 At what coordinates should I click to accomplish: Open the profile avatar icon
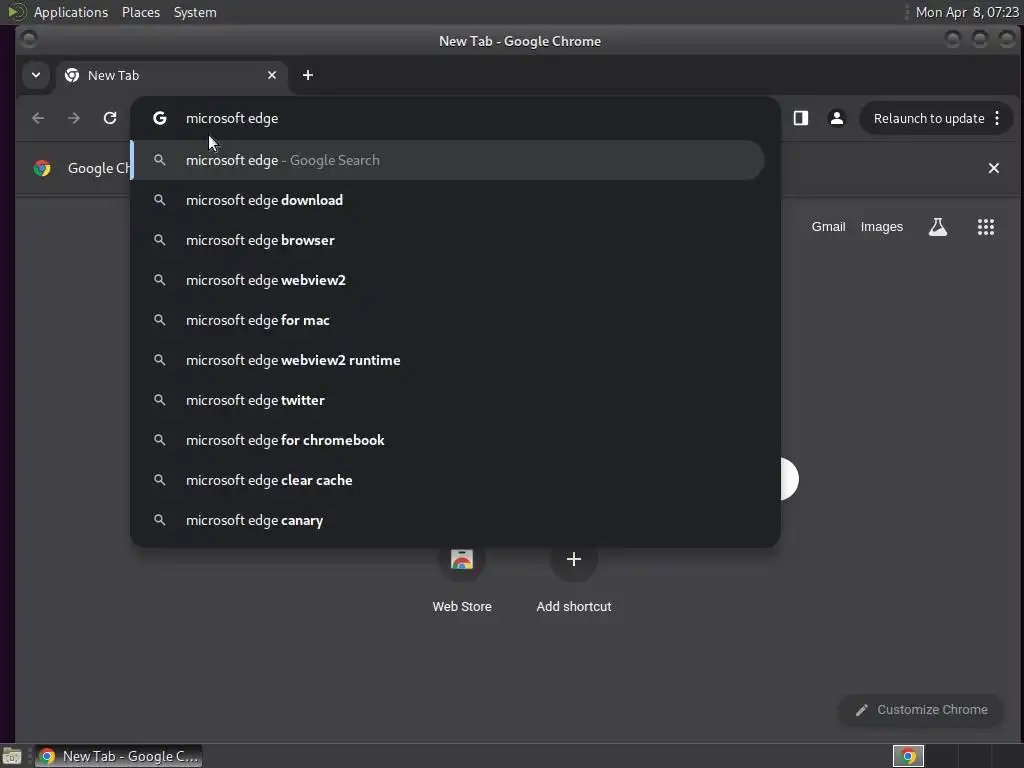(x=837, y=118)
